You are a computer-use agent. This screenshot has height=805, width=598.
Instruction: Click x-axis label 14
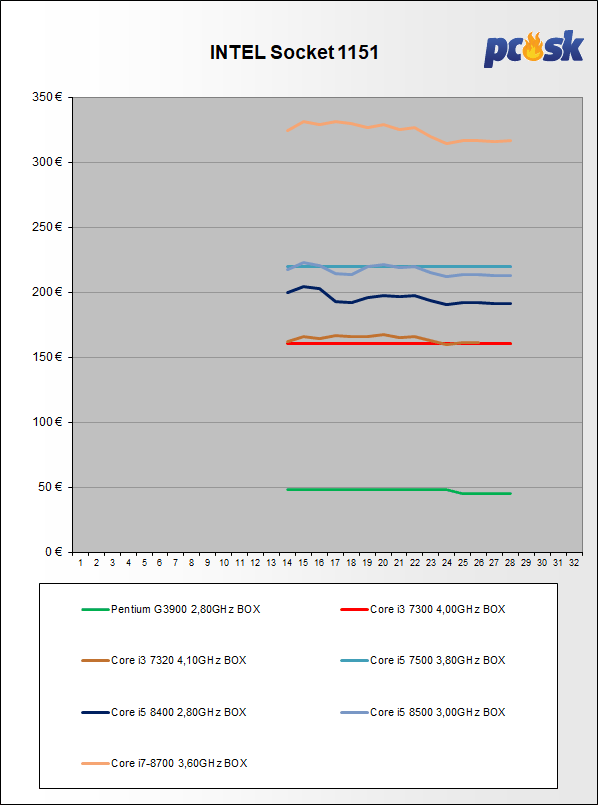[x=287, y=563]
